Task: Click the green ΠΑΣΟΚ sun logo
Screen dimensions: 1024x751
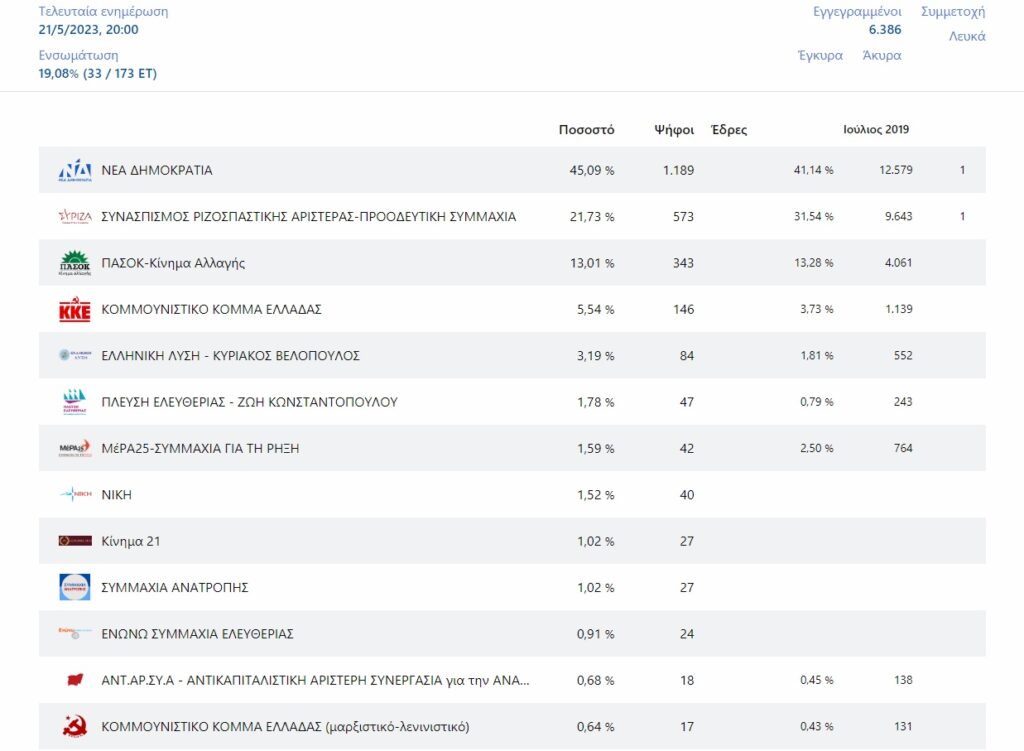Action: [75, 263]
